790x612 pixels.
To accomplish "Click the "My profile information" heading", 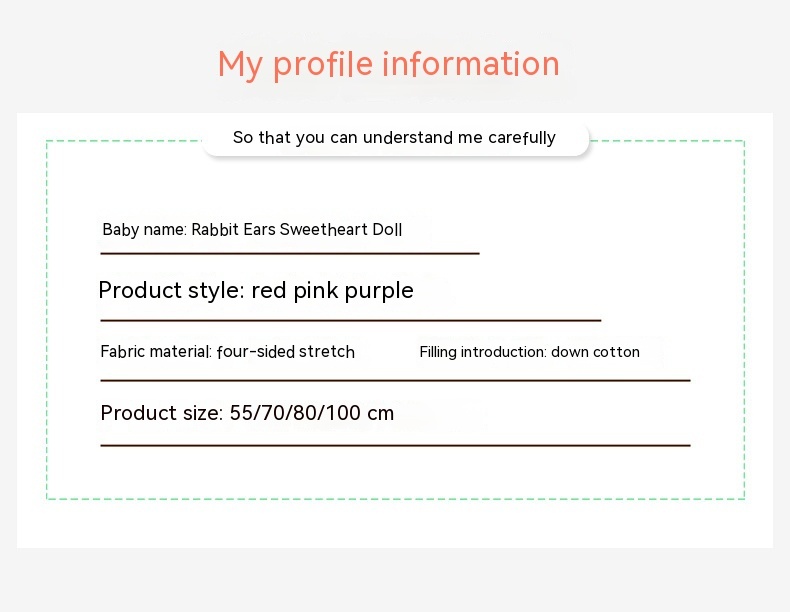I will [388, 64].
